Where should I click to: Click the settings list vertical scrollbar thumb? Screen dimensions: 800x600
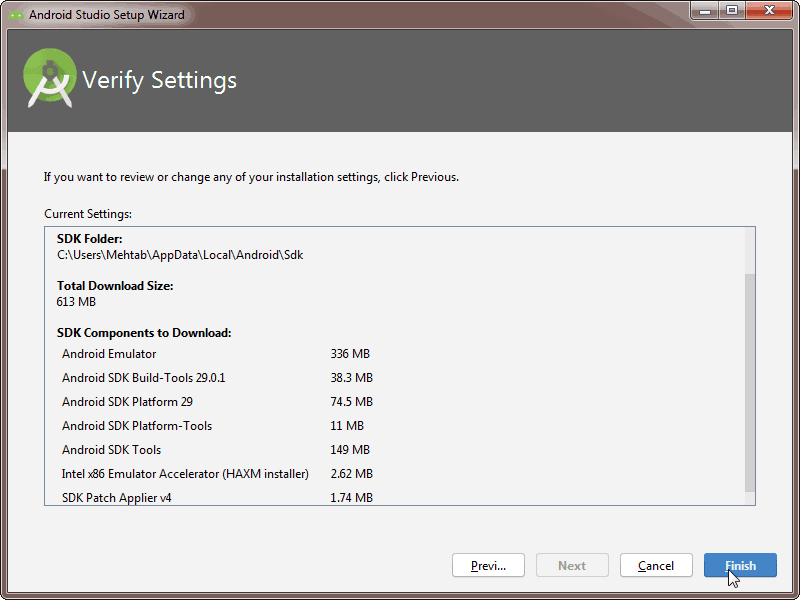click(749, 383)
